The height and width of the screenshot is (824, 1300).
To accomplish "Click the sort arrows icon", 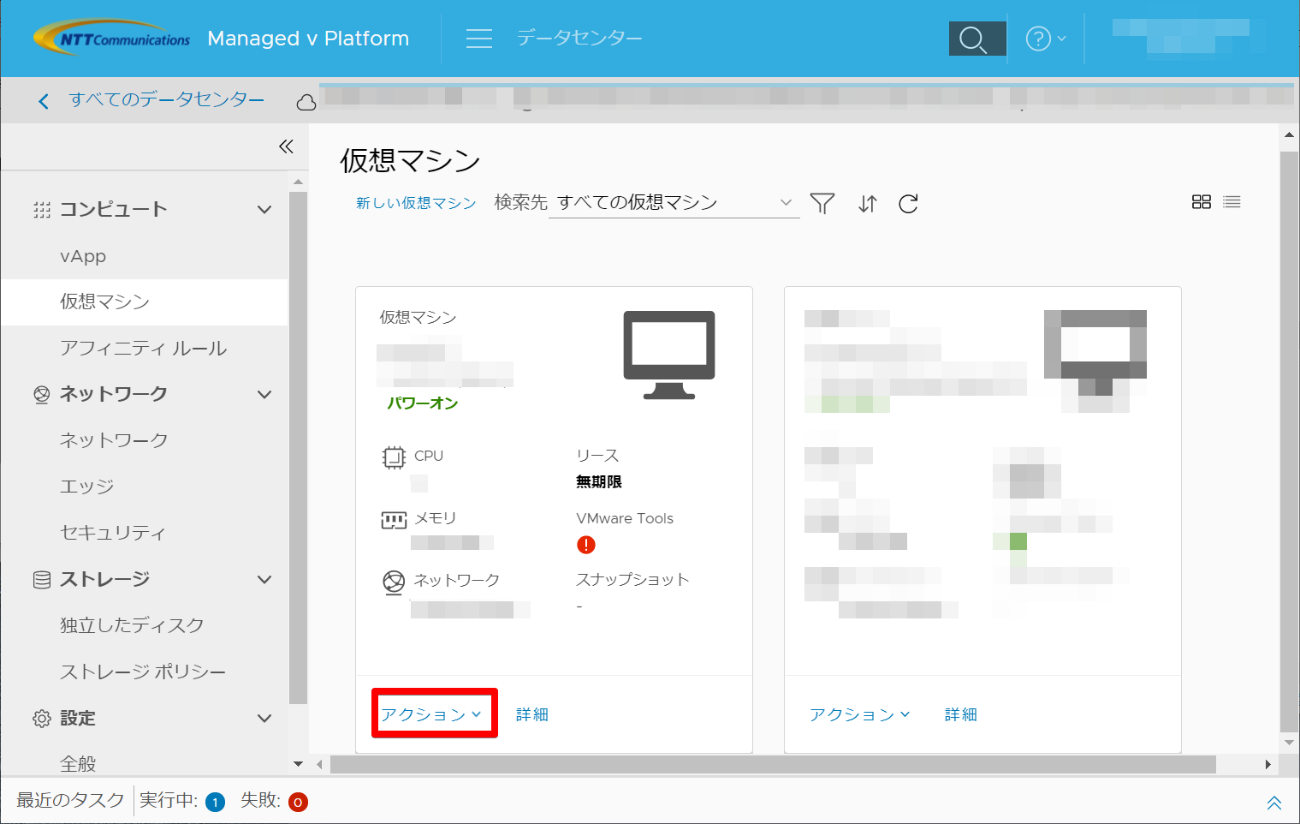I will 867,204.
